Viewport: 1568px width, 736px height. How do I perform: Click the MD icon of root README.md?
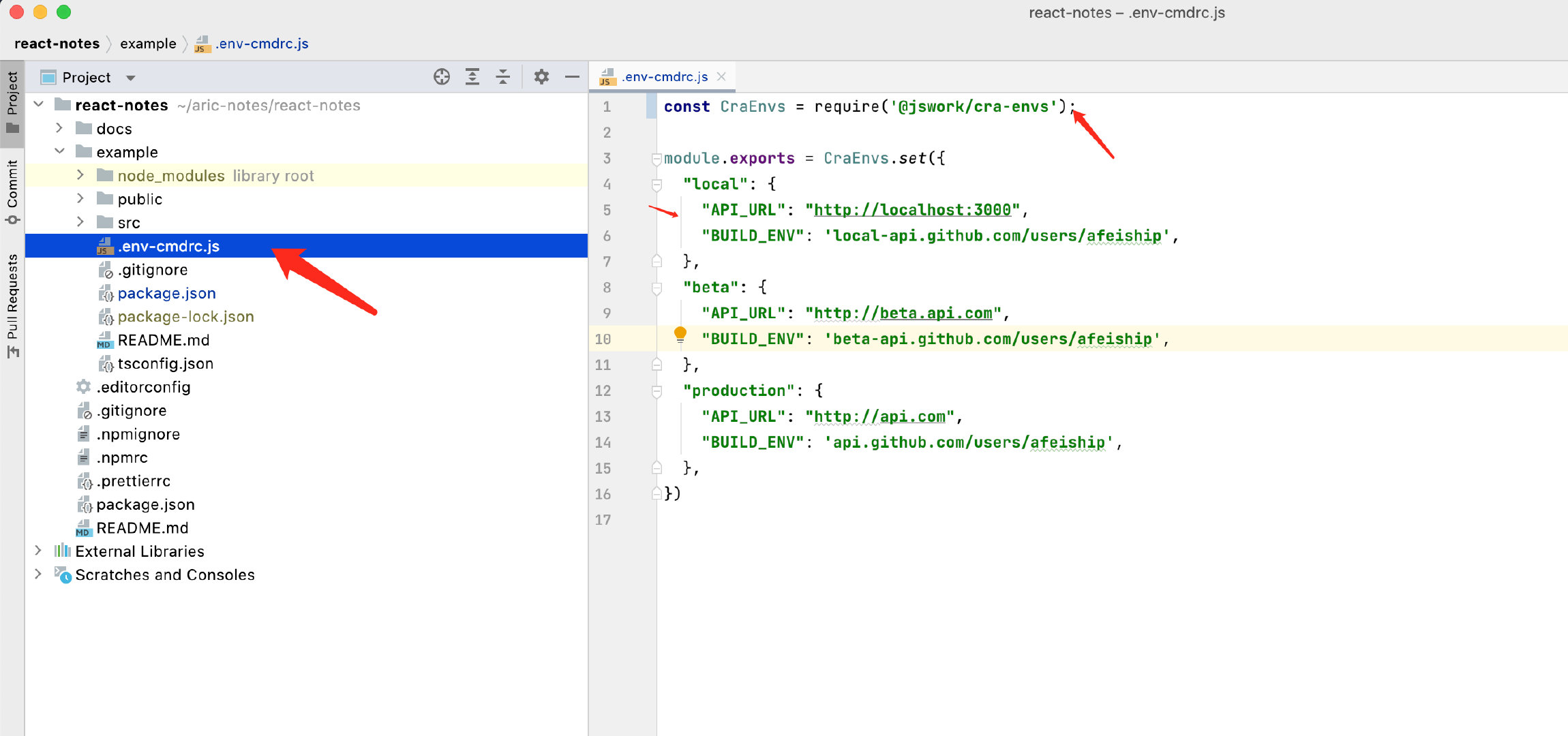84,528
